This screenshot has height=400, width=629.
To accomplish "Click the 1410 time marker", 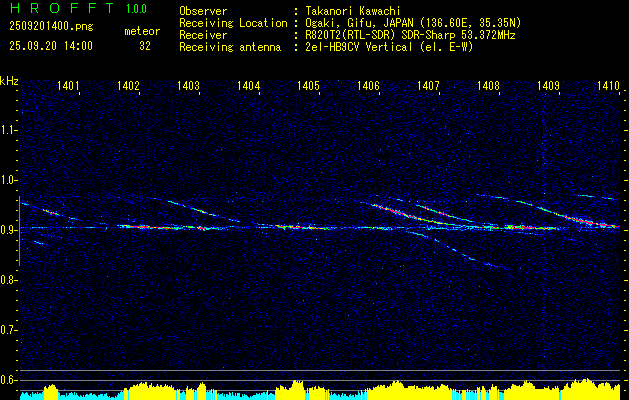I will point(608,85).
